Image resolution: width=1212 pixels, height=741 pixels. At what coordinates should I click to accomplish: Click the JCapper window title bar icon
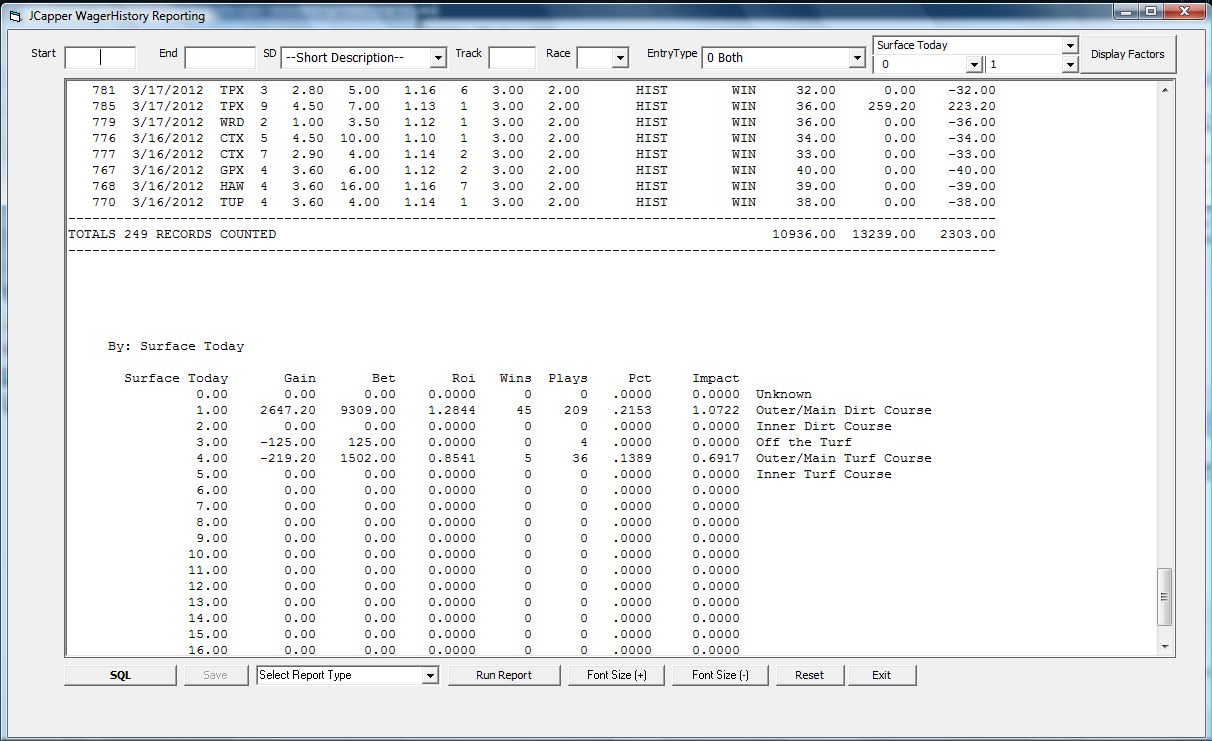coord(14,16)
